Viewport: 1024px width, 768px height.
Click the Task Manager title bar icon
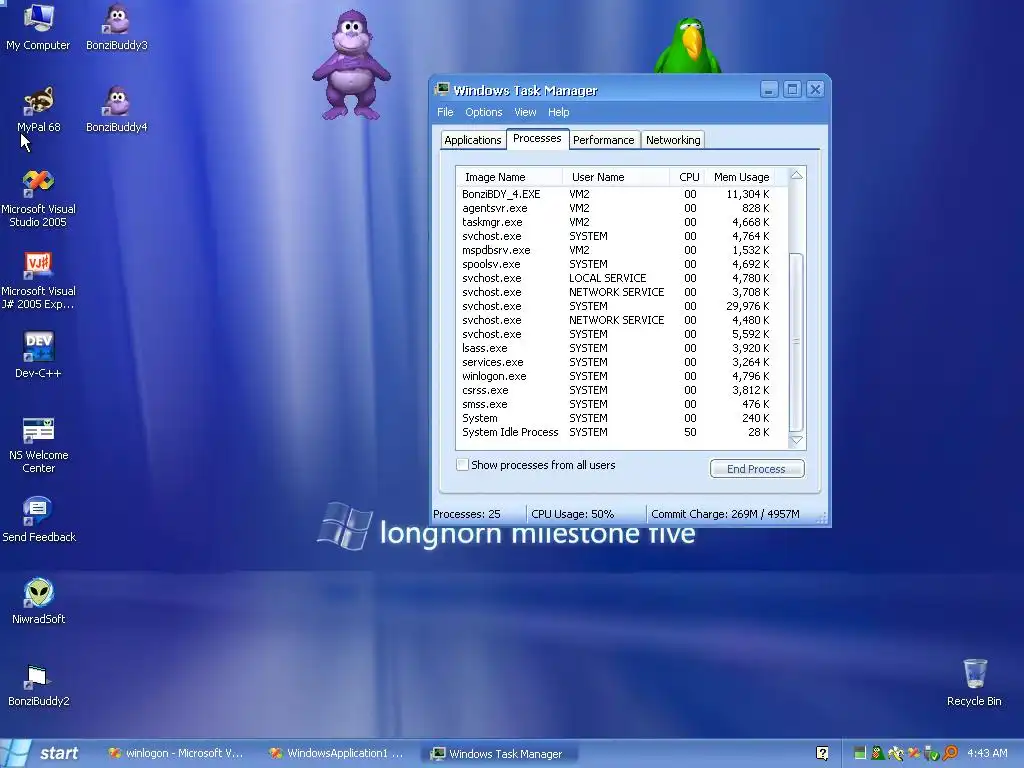pos(442,89)
